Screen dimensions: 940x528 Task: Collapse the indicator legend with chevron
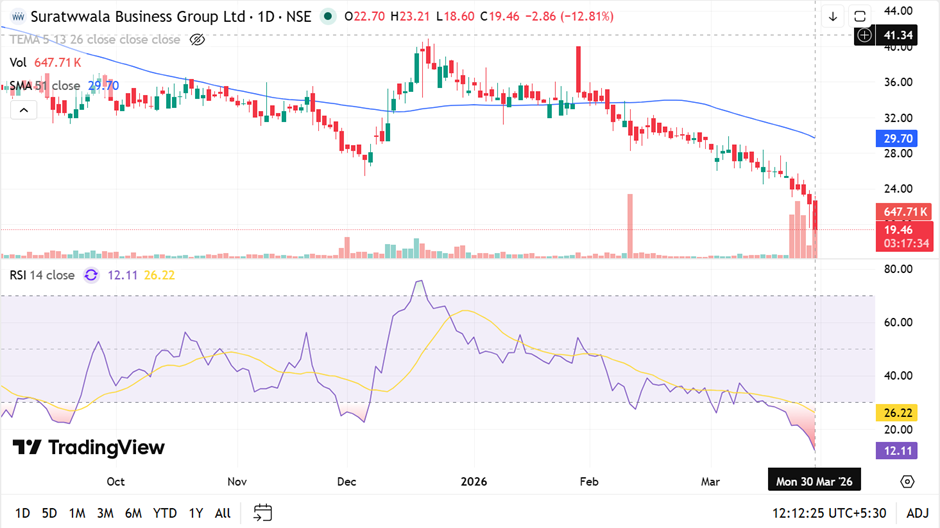(19, 110)
